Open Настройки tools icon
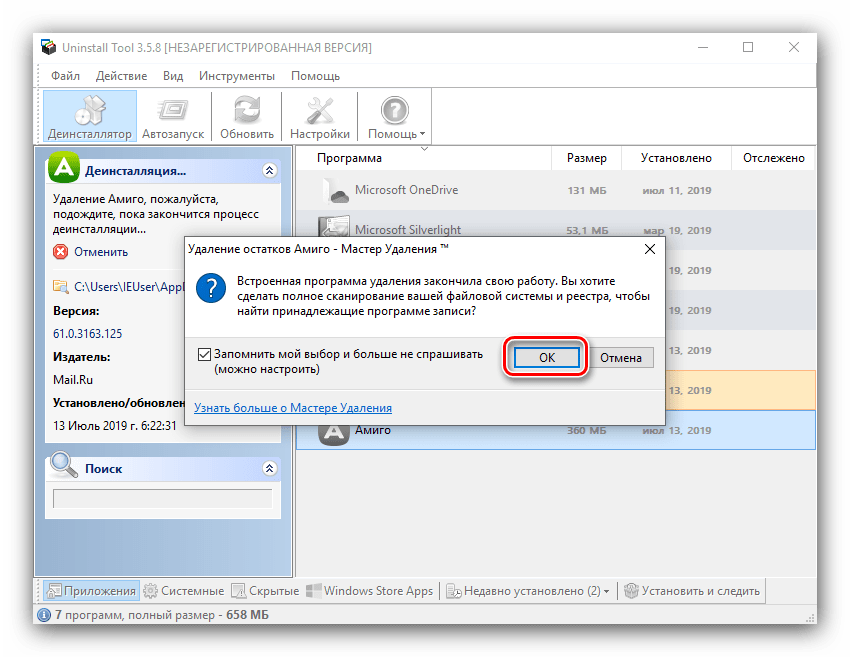 tap(320, 110)
